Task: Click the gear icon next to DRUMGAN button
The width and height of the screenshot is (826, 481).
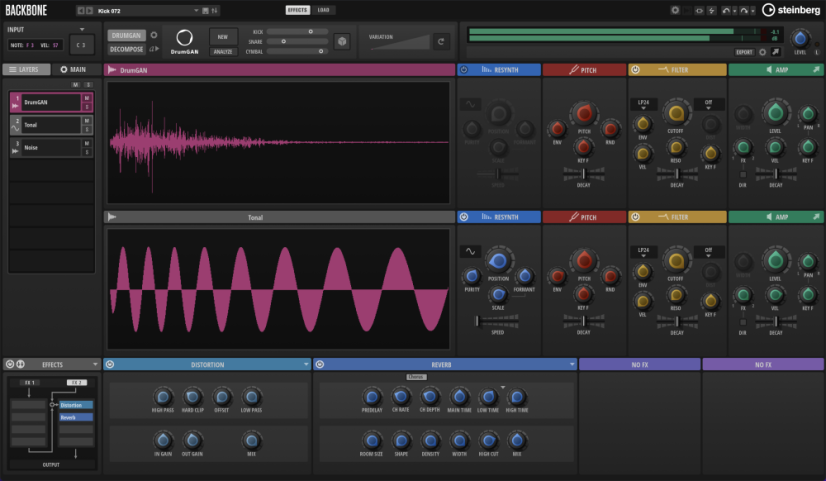Action: (x=153, y=34)
